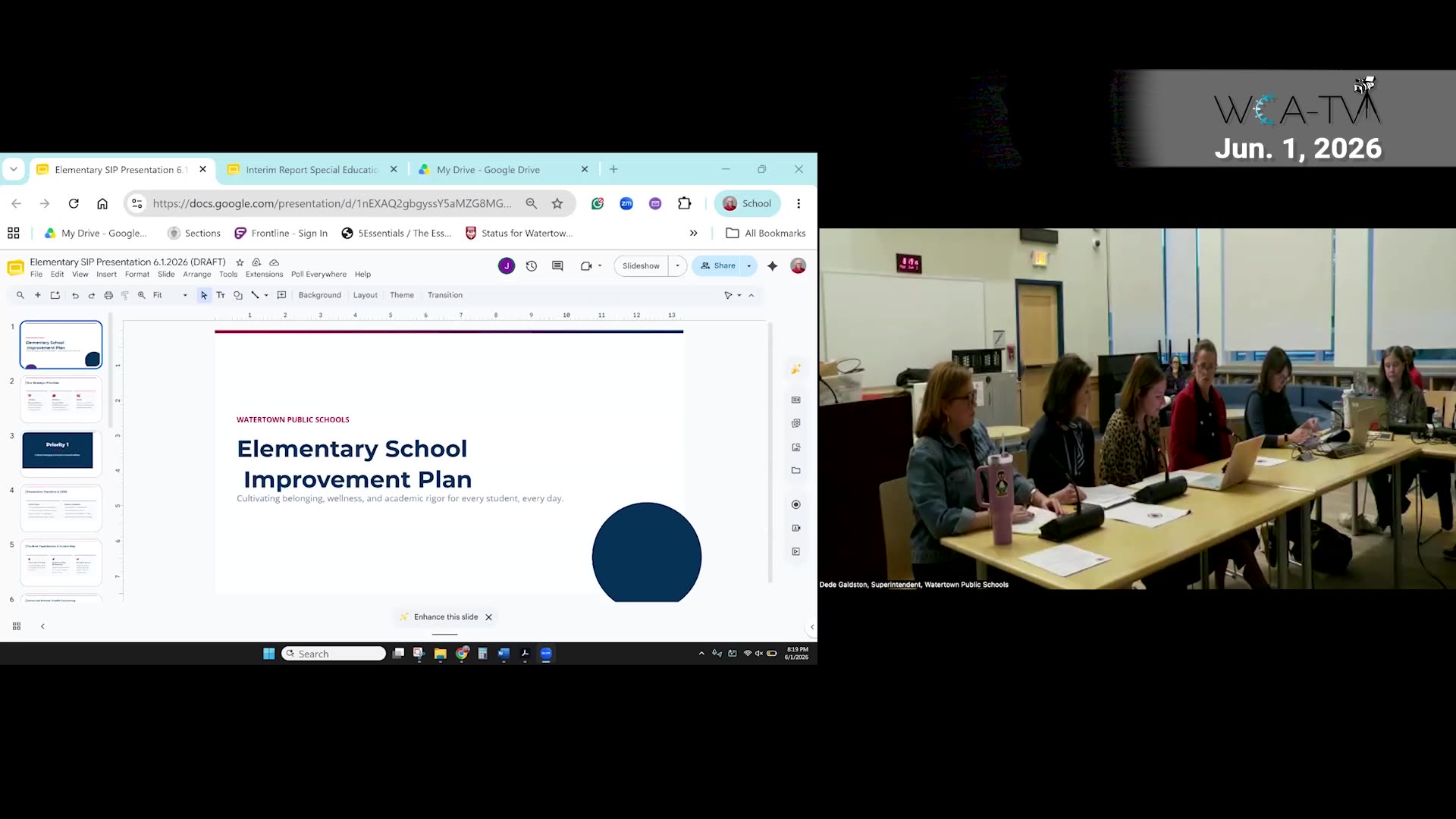
Task: Open the comments panel icon
Action: [x=557, y=265]
